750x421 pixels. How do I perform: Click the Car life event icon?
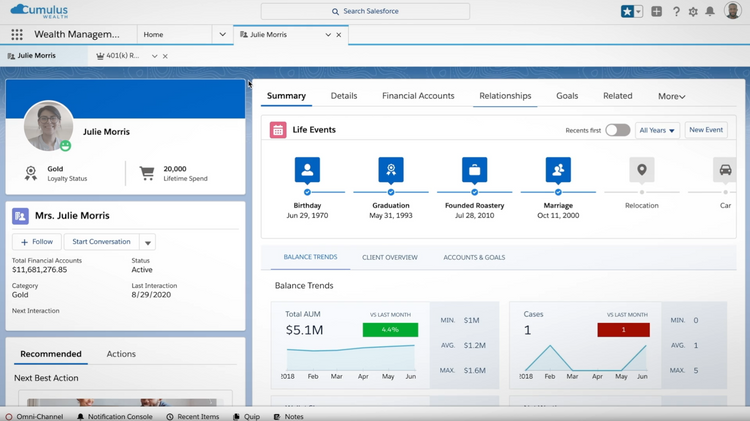725,169
